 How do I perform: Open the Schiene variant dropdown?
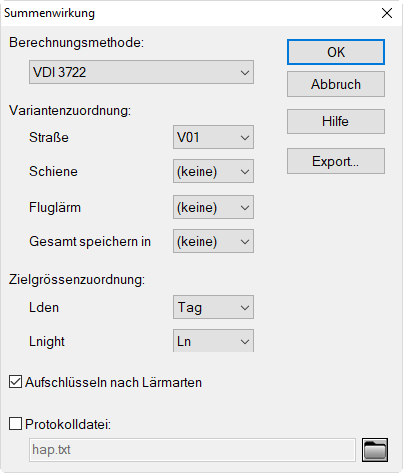(213, 171)
